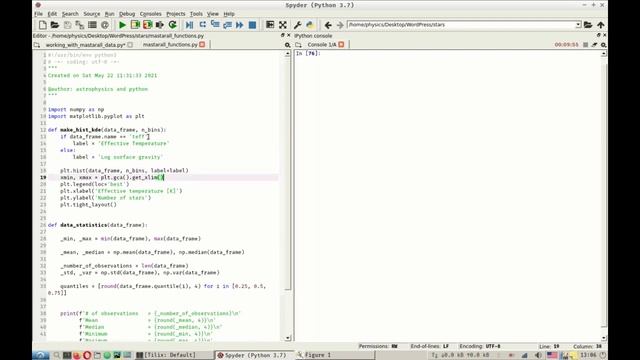Go back with left arrow icon

point(328,25)
